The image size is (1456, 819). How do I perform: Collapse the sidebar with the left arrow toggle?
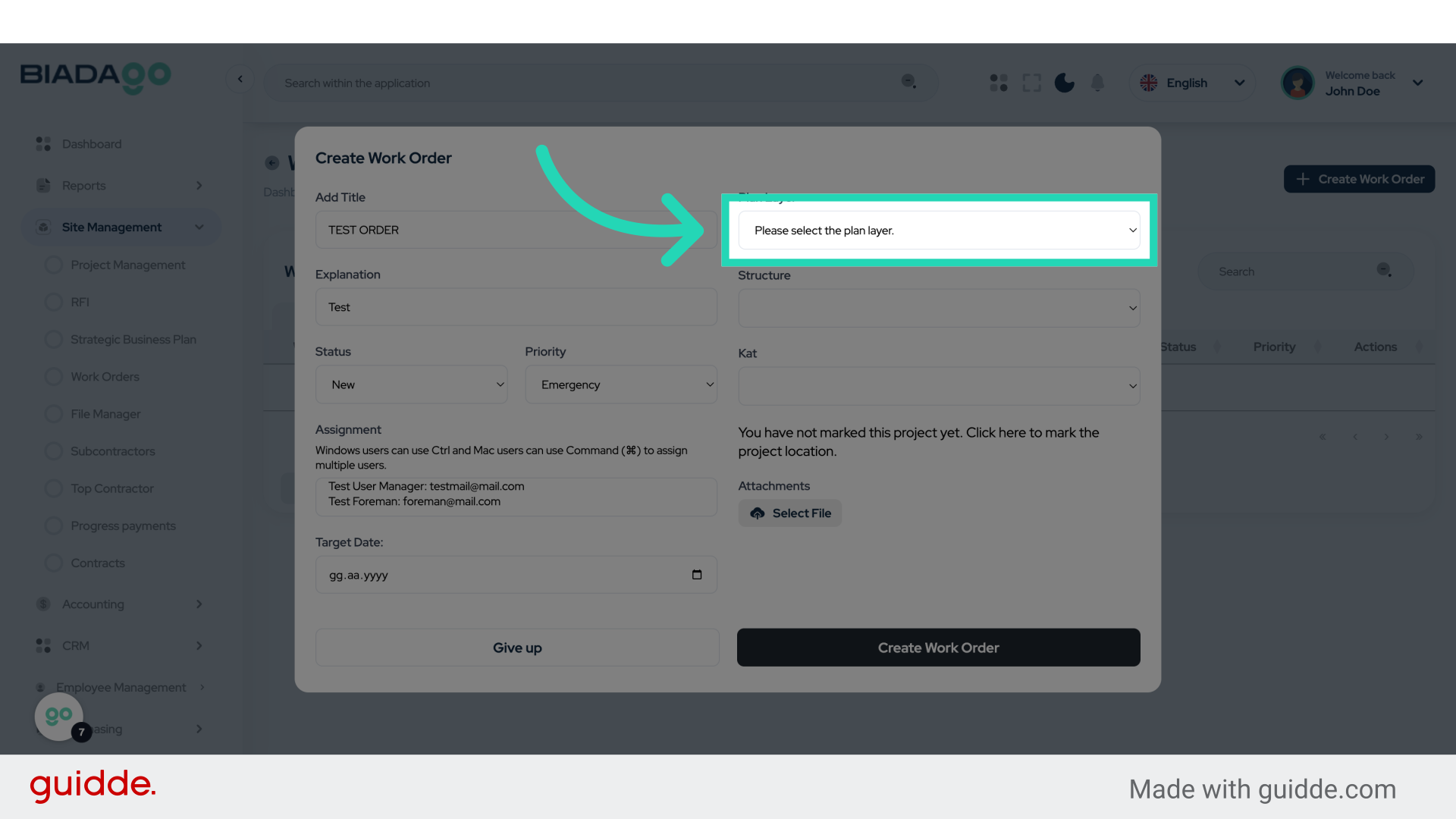coord(240,79)
